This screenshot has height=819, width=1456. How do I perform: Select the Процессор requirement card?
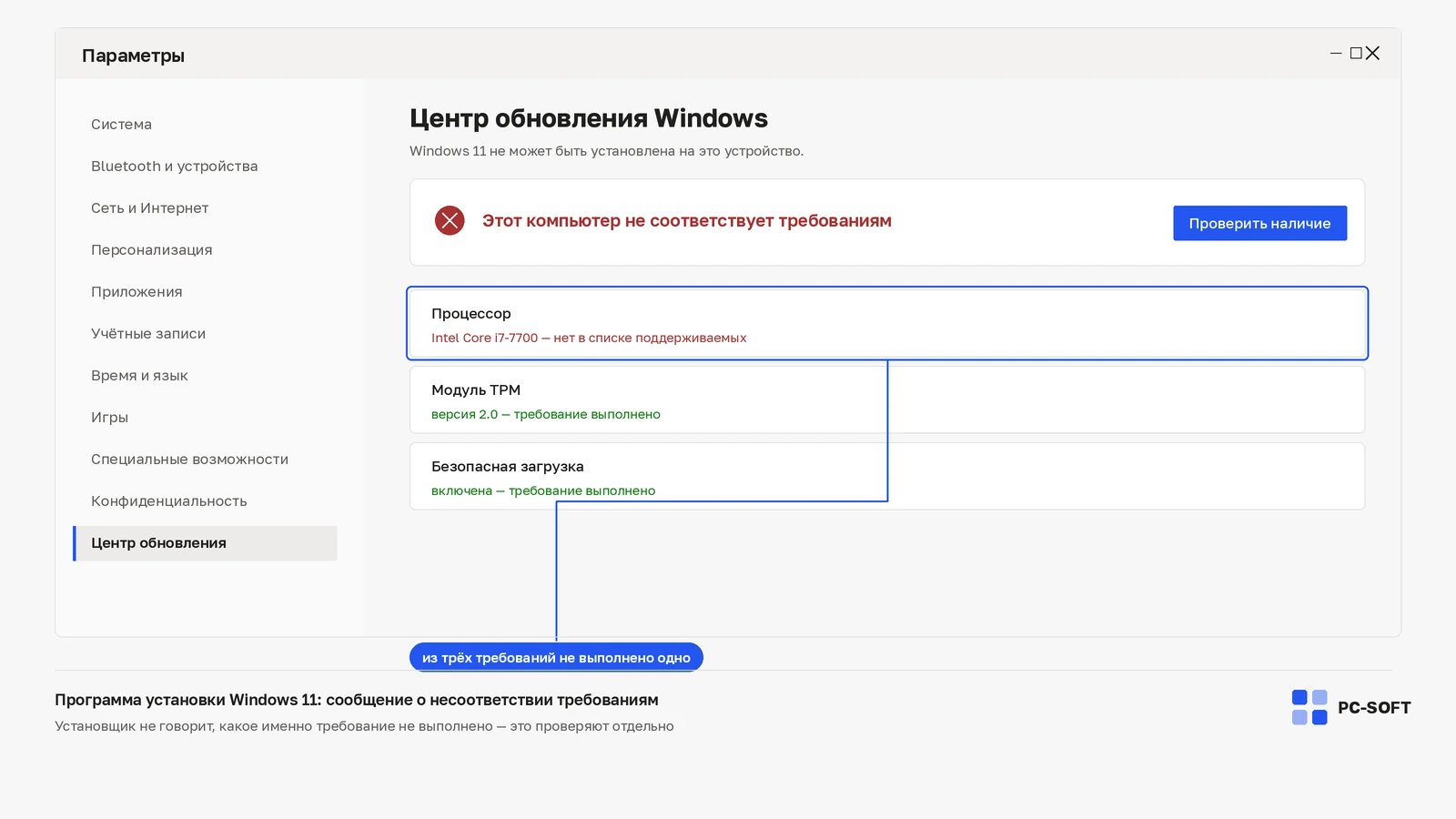tap(887, 324)
